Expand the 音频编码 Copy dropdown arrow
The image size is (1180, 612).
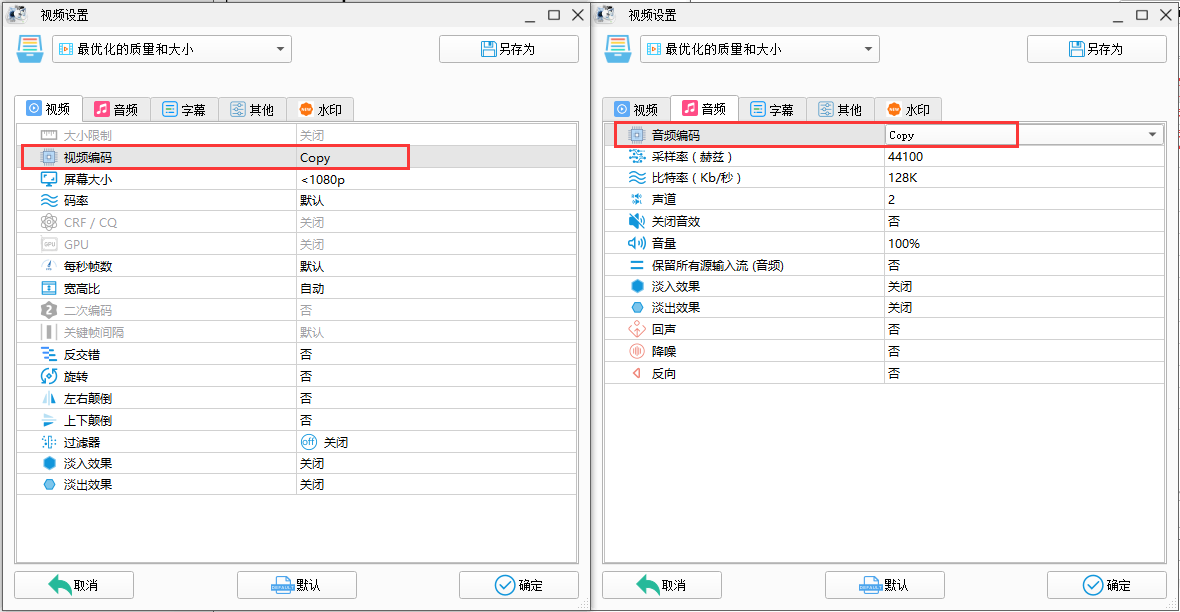(1152, 135)
